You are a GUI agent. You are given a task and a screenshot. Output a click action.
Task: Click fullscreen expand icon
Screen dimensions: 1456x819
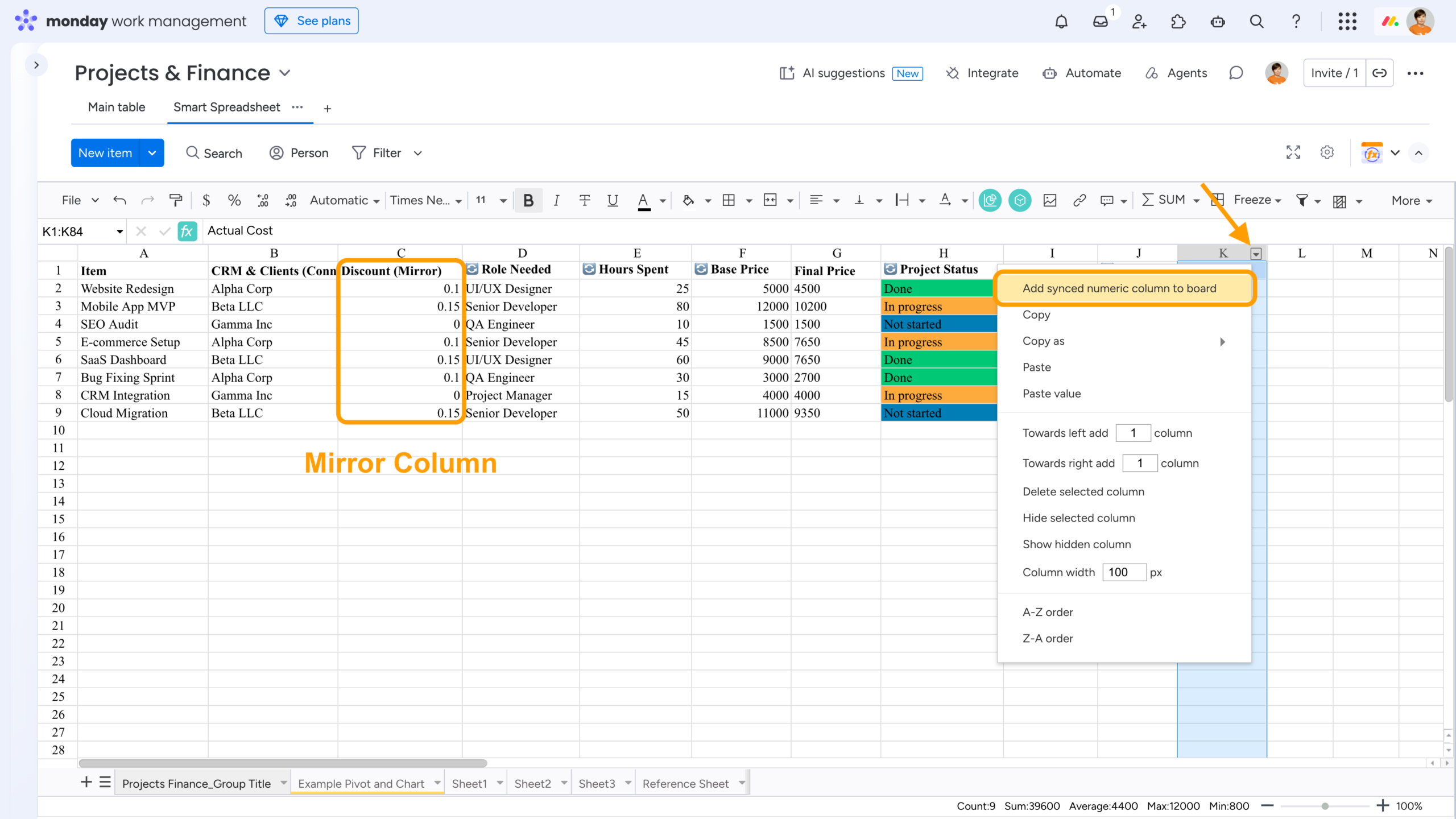click(1293, 152)
